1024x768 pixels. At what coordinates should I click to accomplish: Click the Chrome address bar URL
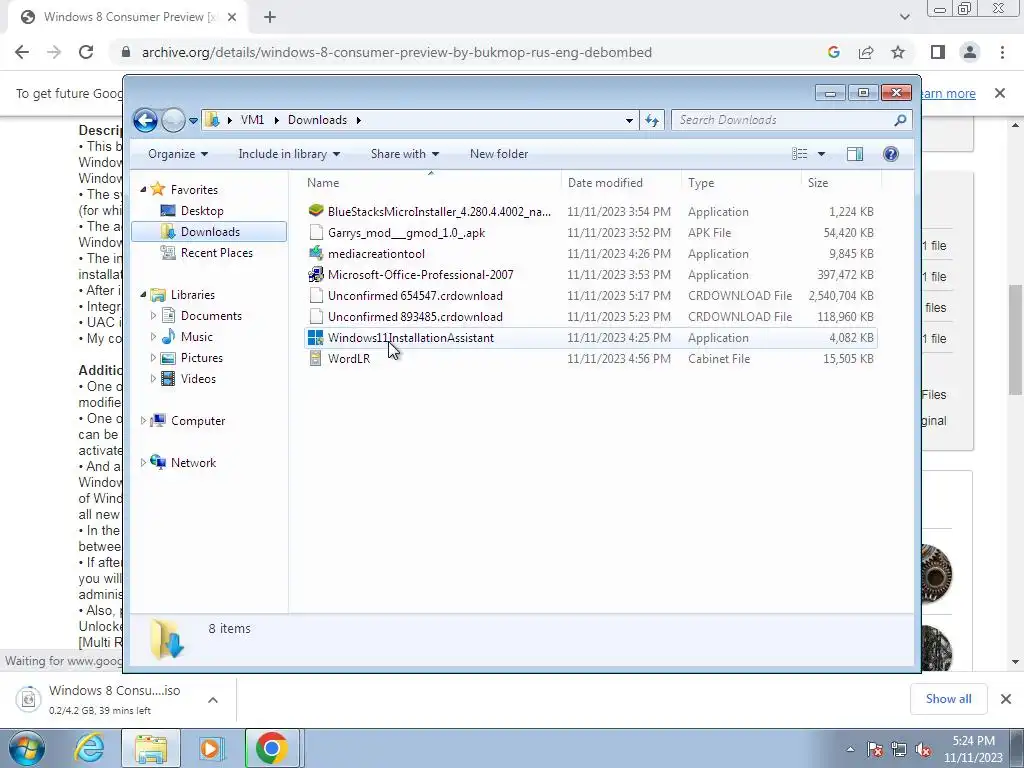(396, 52)
